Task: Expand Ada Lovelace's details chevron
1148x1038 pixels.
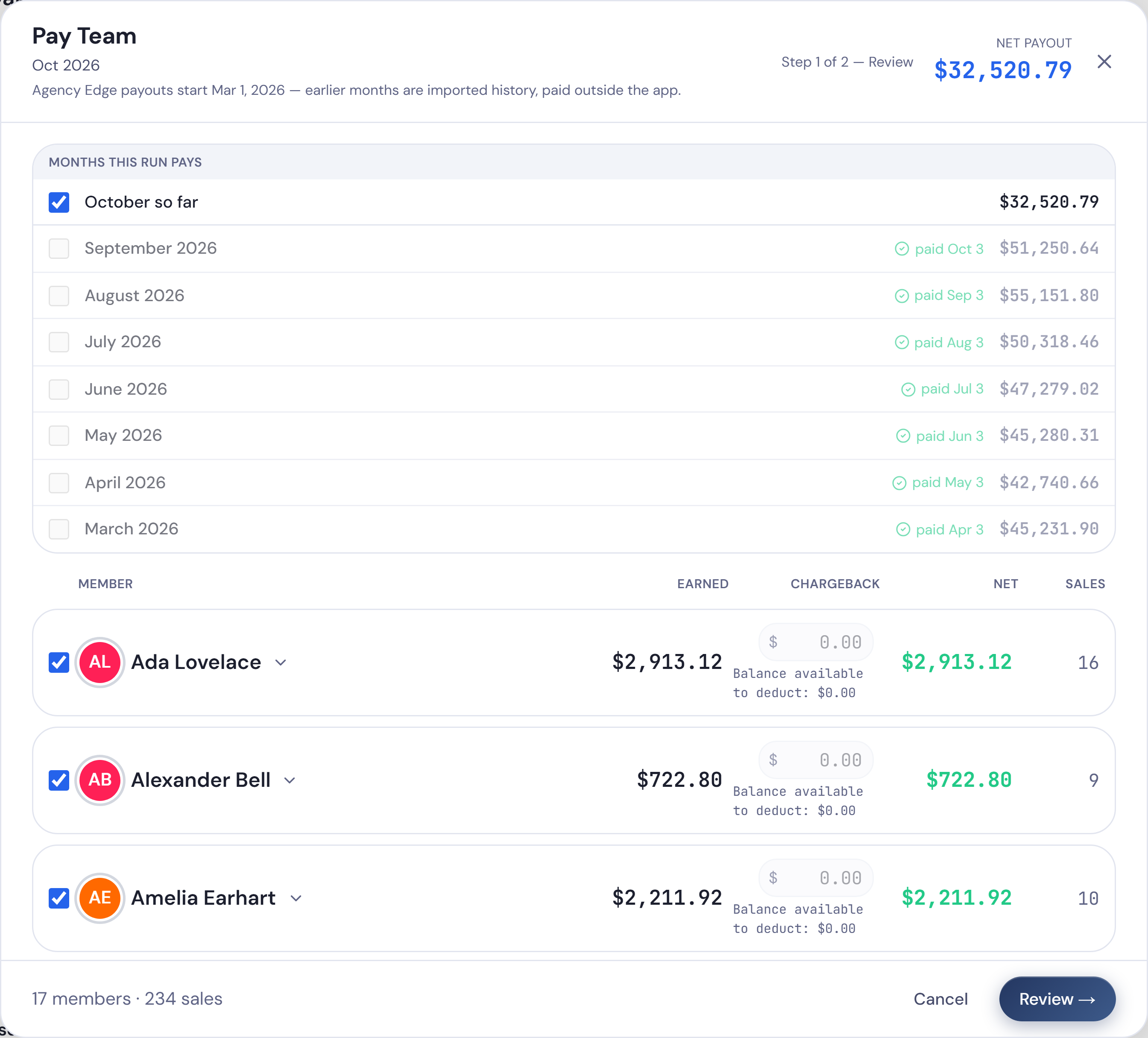Action: [x=280, y=663]
